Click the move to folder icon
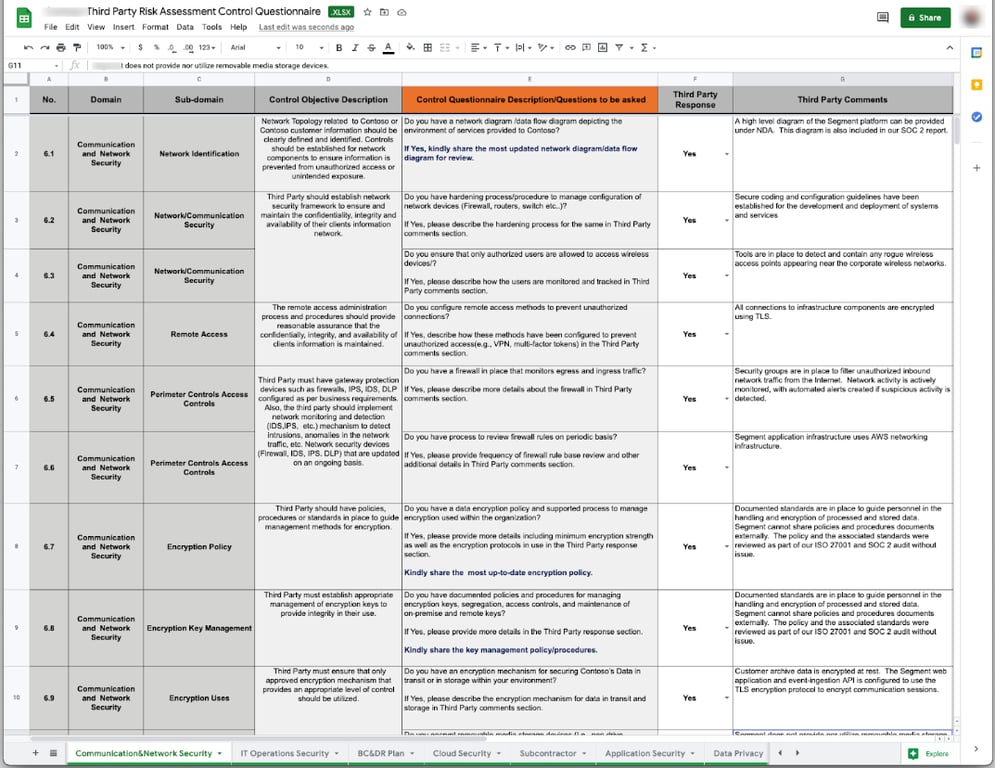 click(384, 12)
